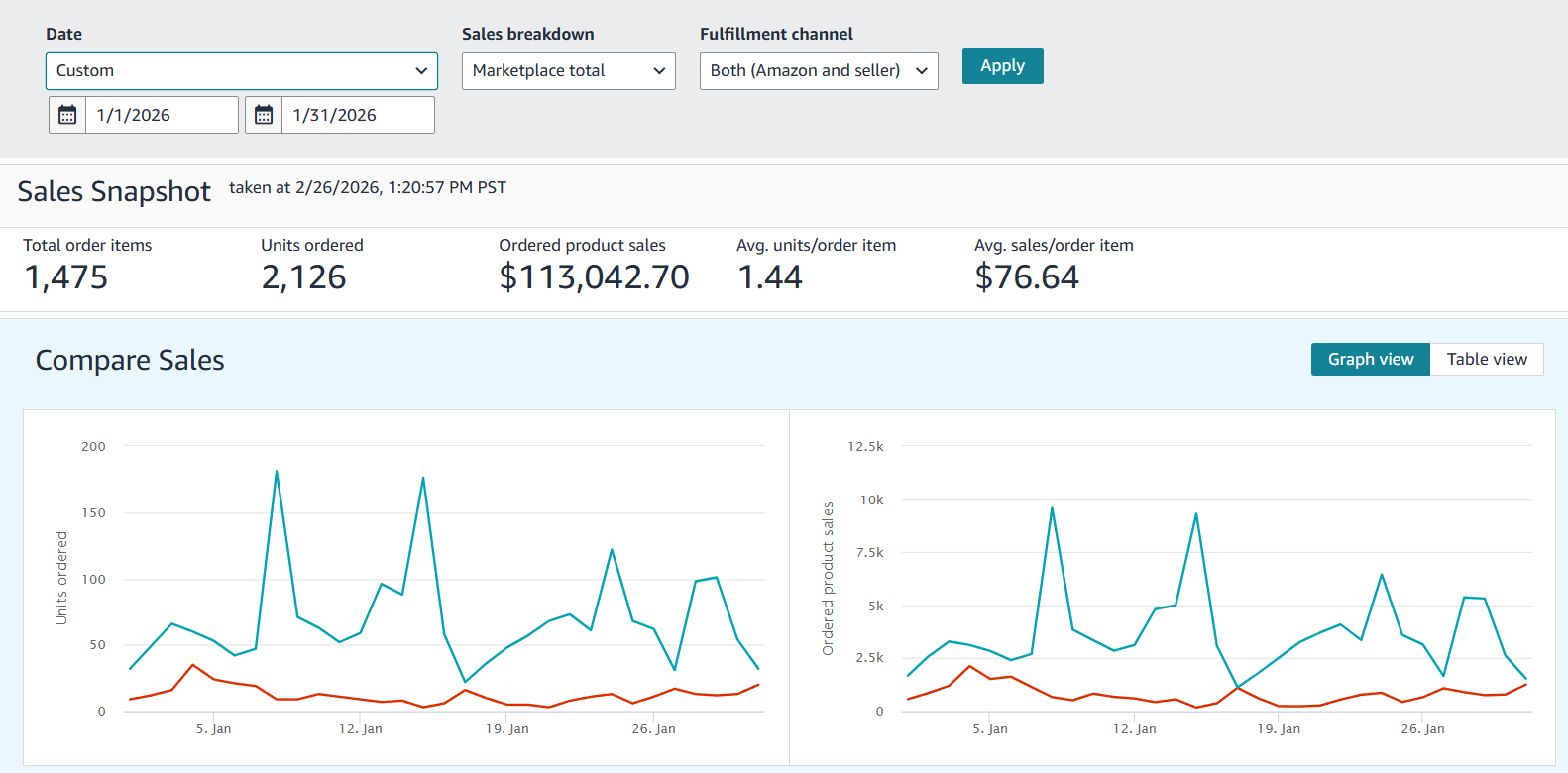Click the Avg. units/order item value 1.44
The width and height of the screenshot is (1568, 773).
pyautogui.click(x=770, y=277)
